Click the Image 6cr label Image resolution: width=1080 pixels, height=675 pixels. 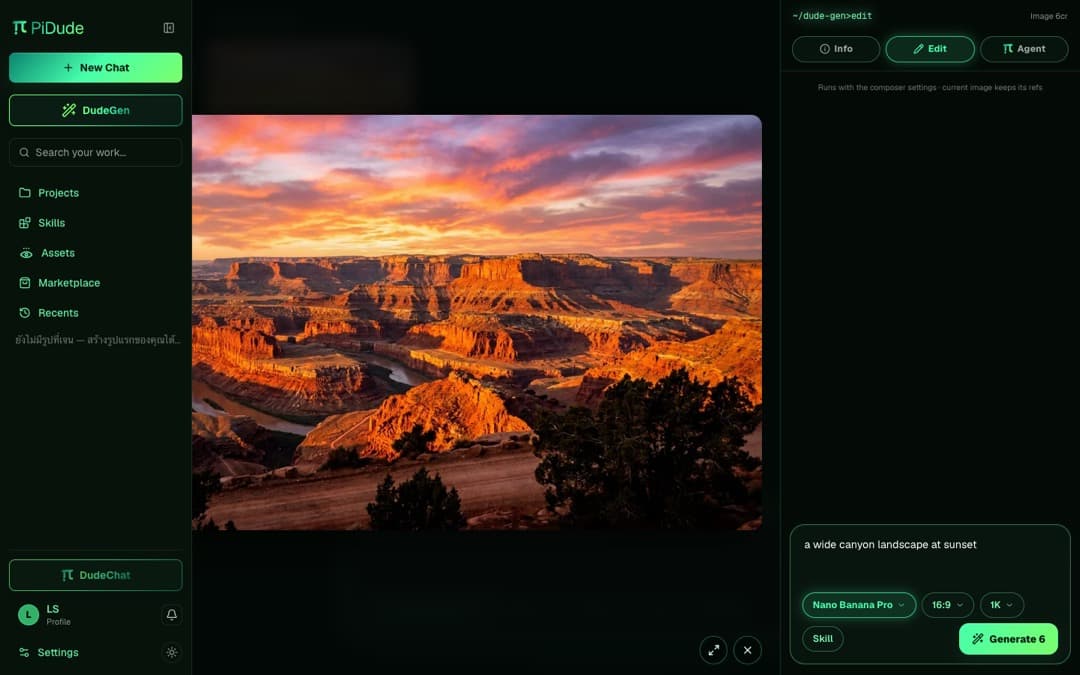1048,16
